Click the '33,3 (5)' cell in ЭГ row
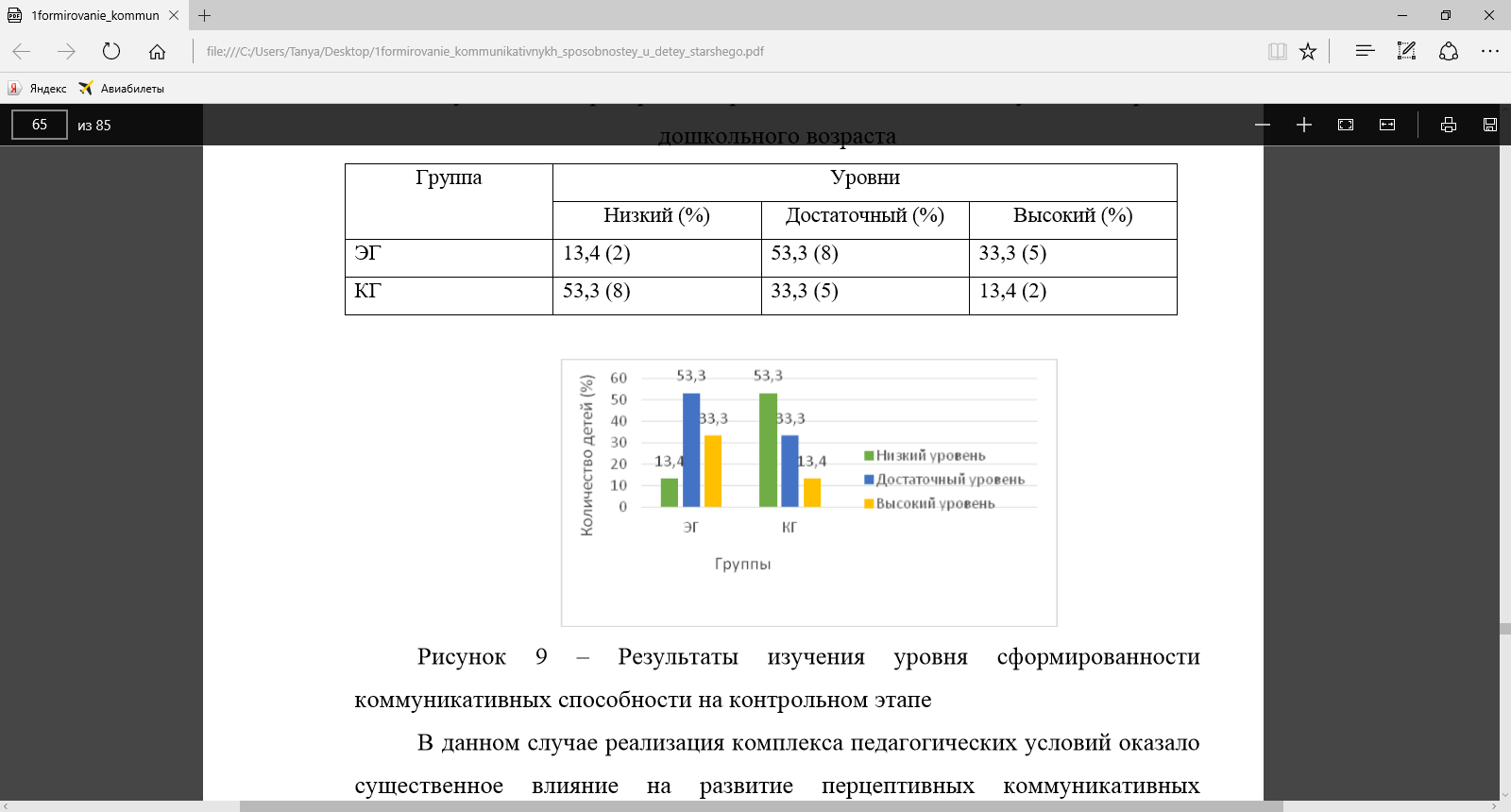Image resolution: width=1511 pixels, height=812 pixels. pos(1012,253)
